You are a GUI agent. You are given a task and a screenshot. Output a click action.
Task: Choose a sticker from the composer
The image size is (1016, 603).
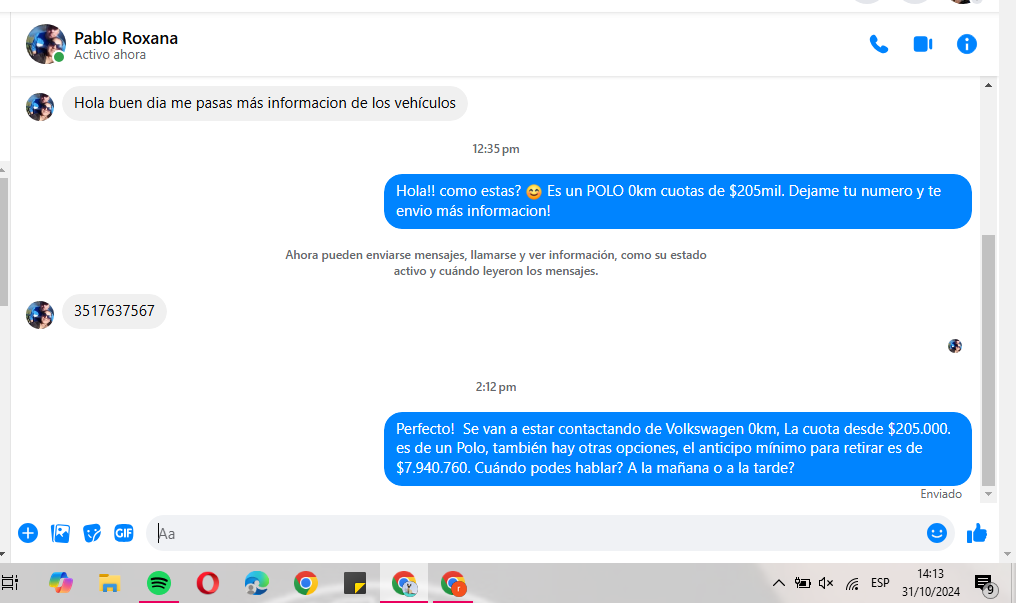point(92,533)
